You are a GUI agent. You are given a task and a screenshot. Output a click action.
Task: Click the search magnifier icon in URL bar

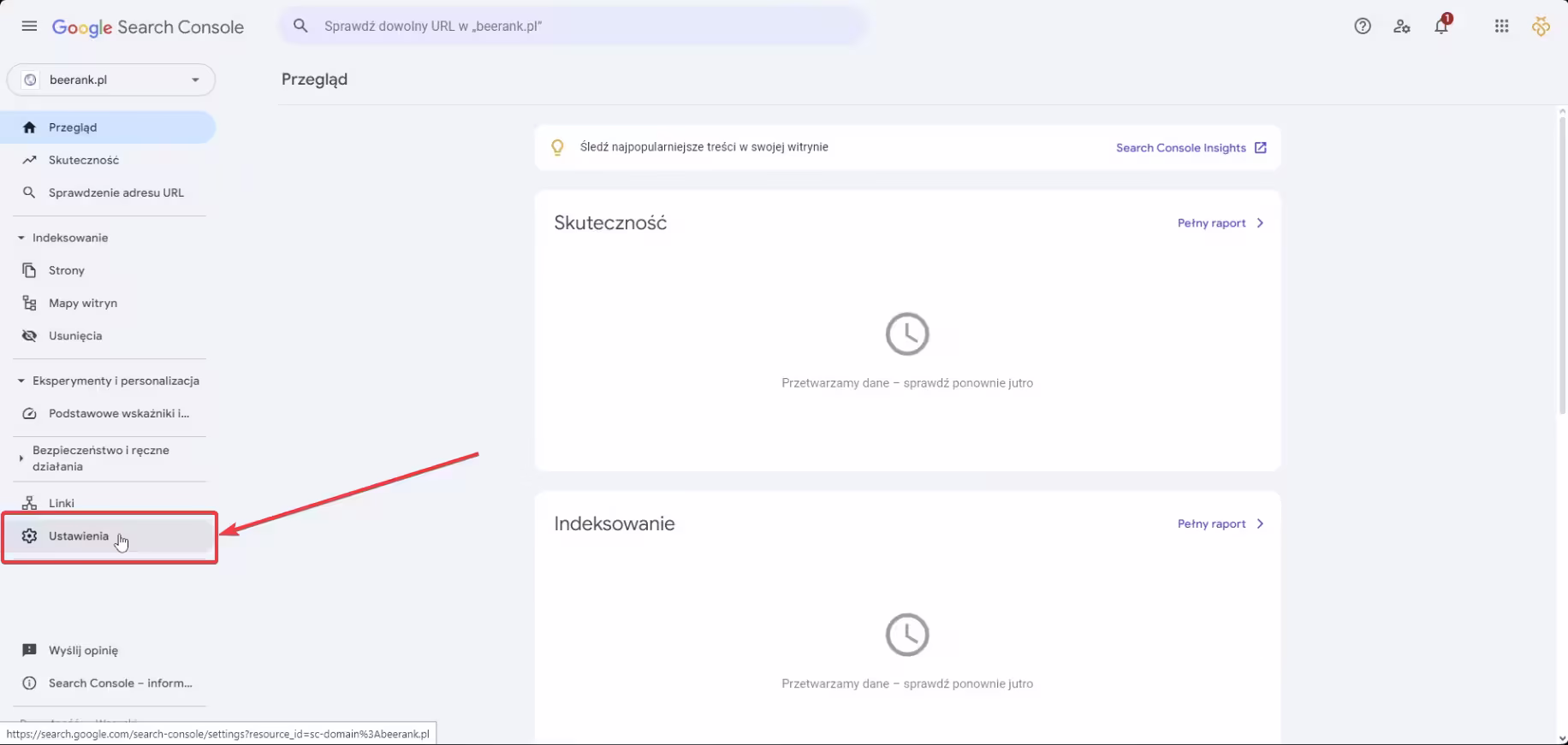300,27
